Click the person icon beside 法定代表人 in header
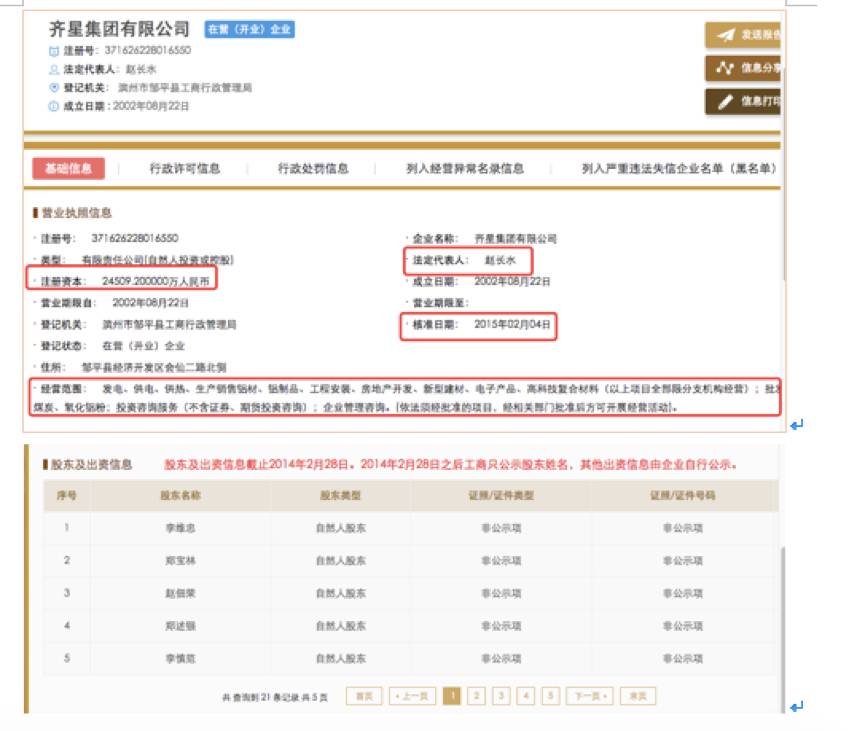 54,70
